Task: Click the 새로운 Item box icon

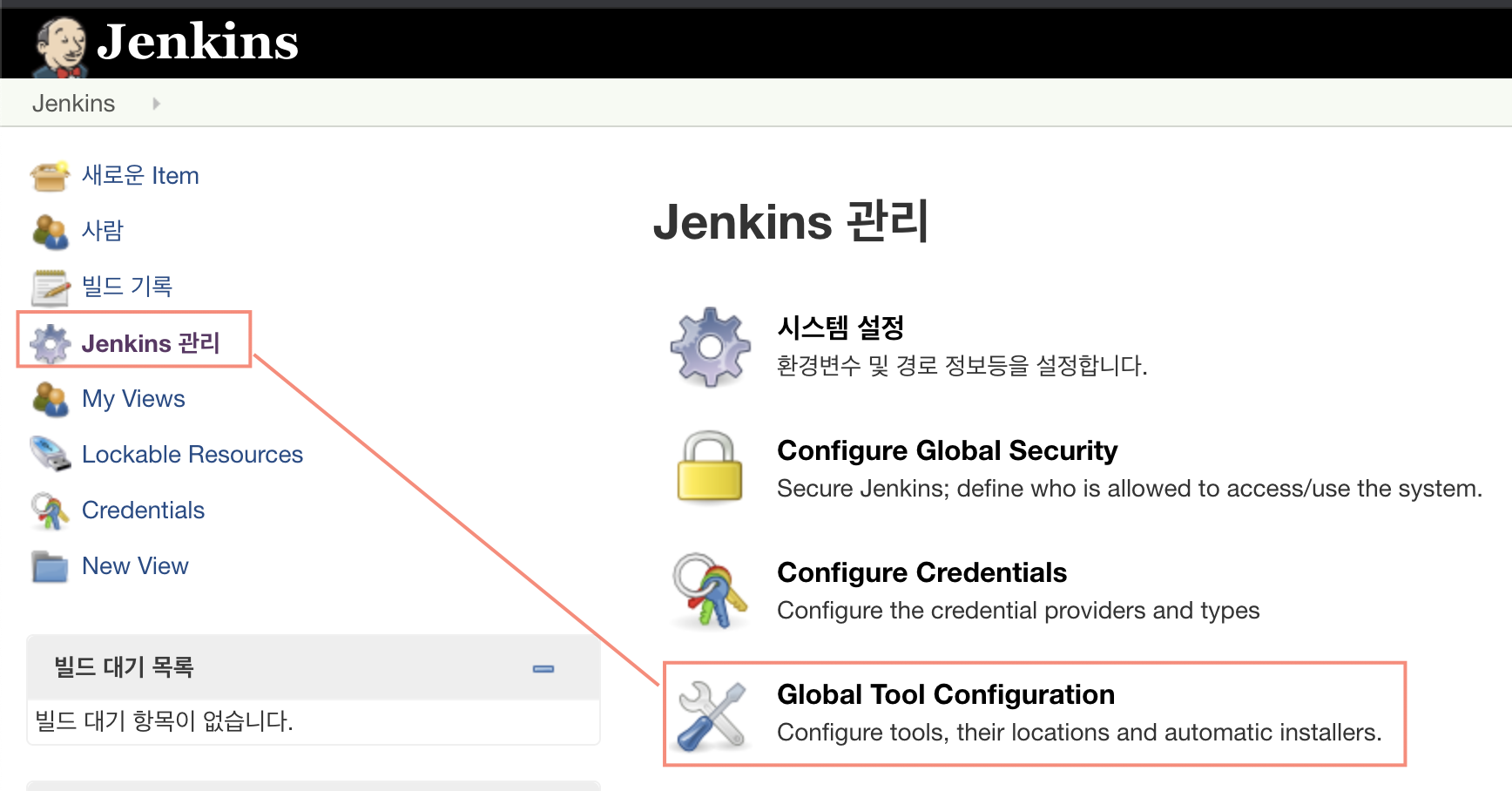Action: click(50, 176)
